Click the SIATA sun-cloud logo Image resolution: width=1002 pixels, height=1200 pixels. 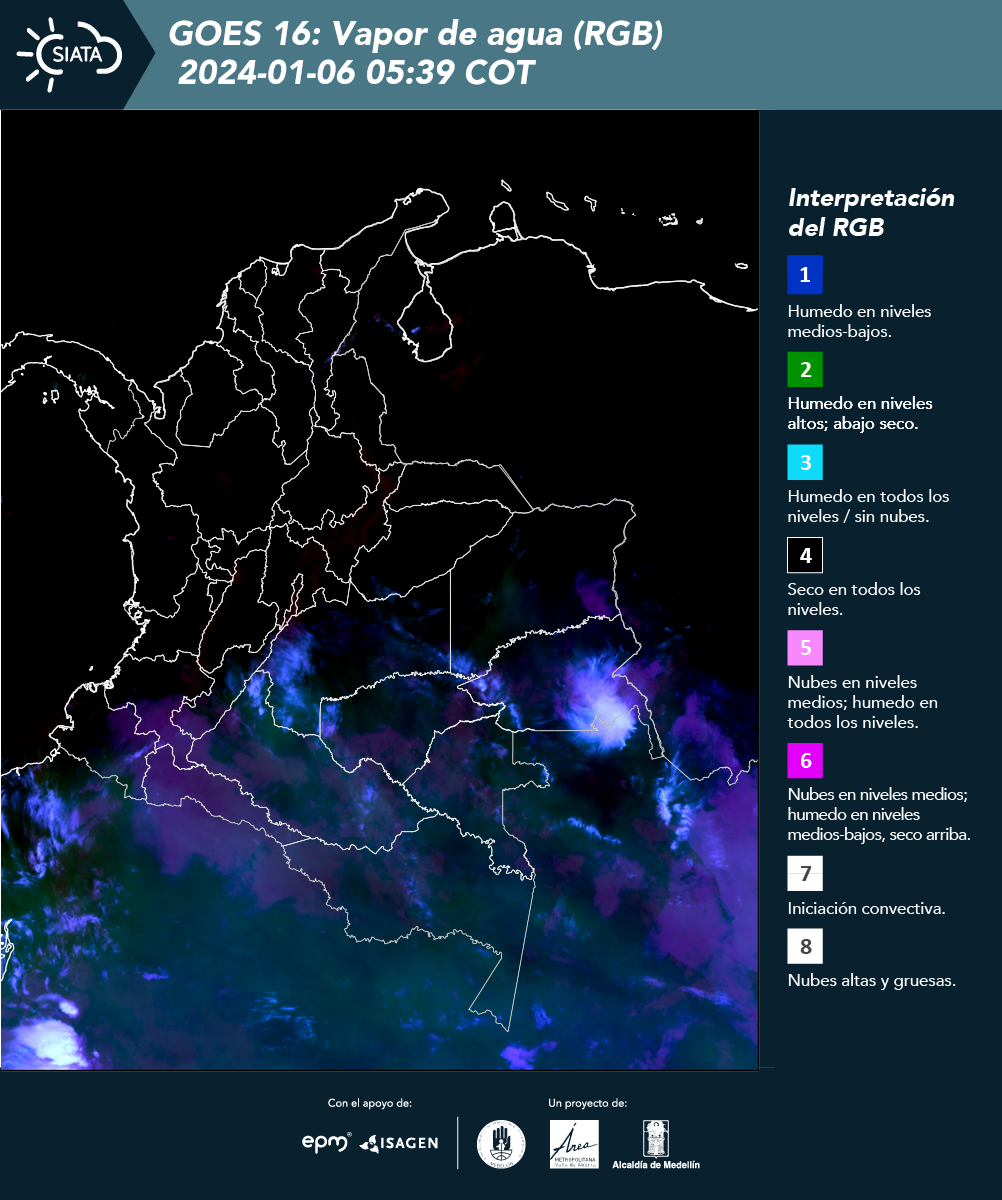point(68,54)
